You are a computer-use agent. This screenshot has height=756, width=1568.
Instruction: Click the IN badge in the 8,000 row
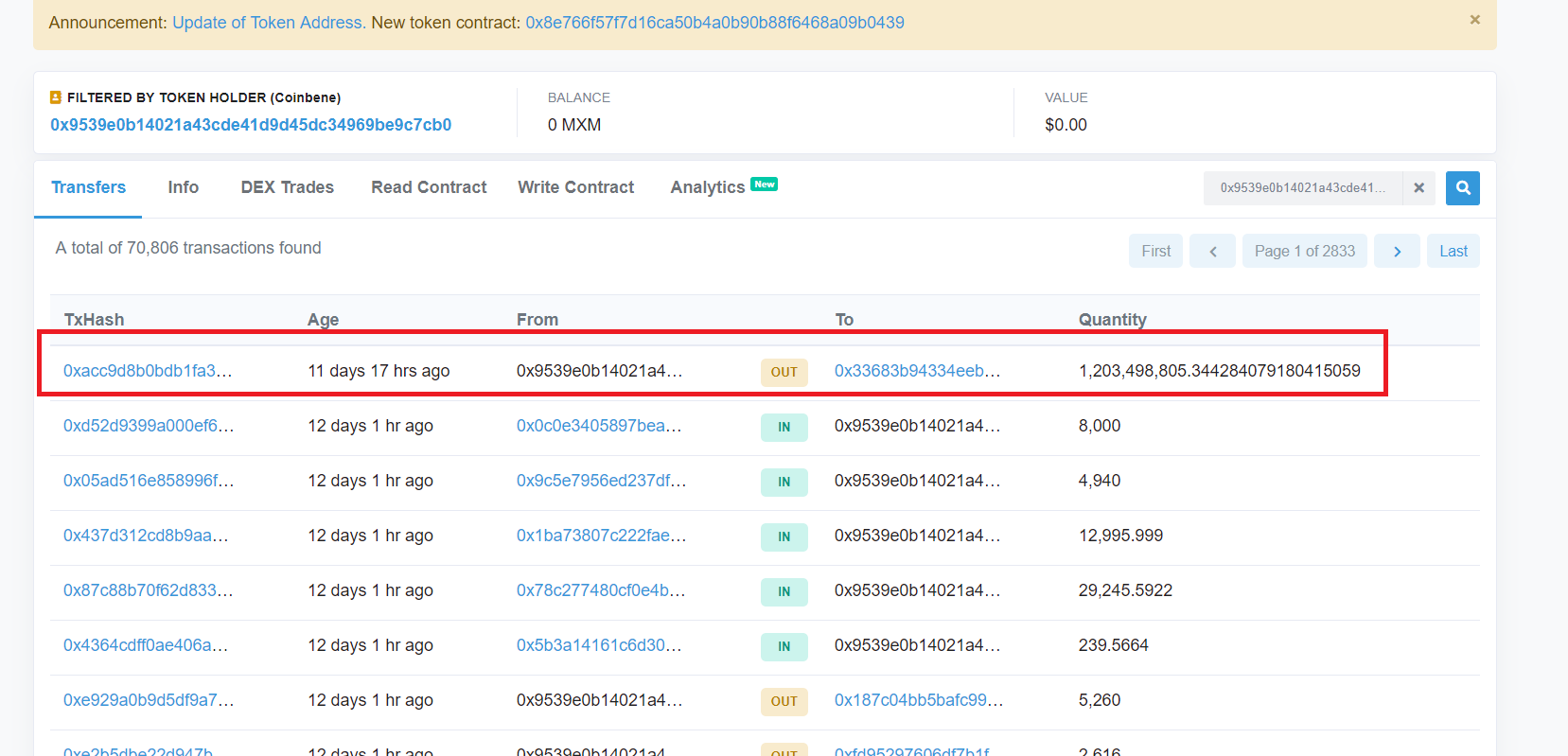(784, 427)
